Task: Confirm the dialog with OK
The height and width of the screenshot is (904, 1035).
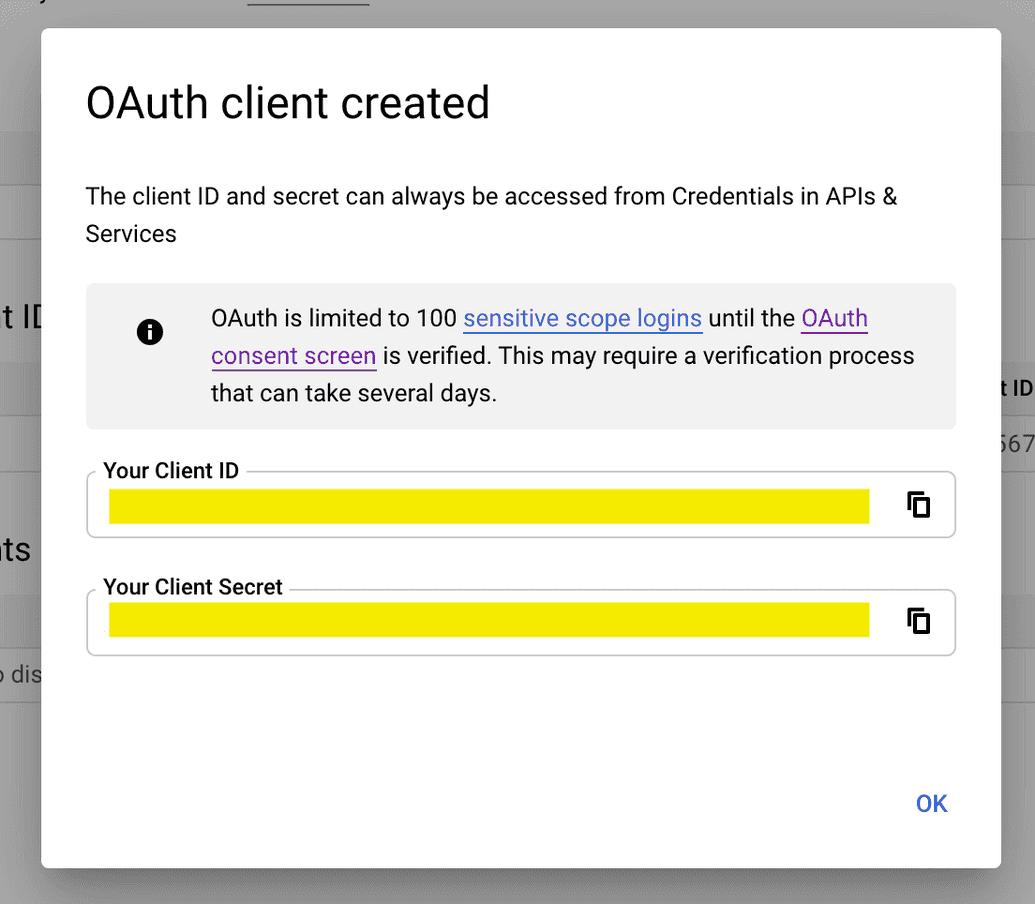Action: click(x=931, y=803)
